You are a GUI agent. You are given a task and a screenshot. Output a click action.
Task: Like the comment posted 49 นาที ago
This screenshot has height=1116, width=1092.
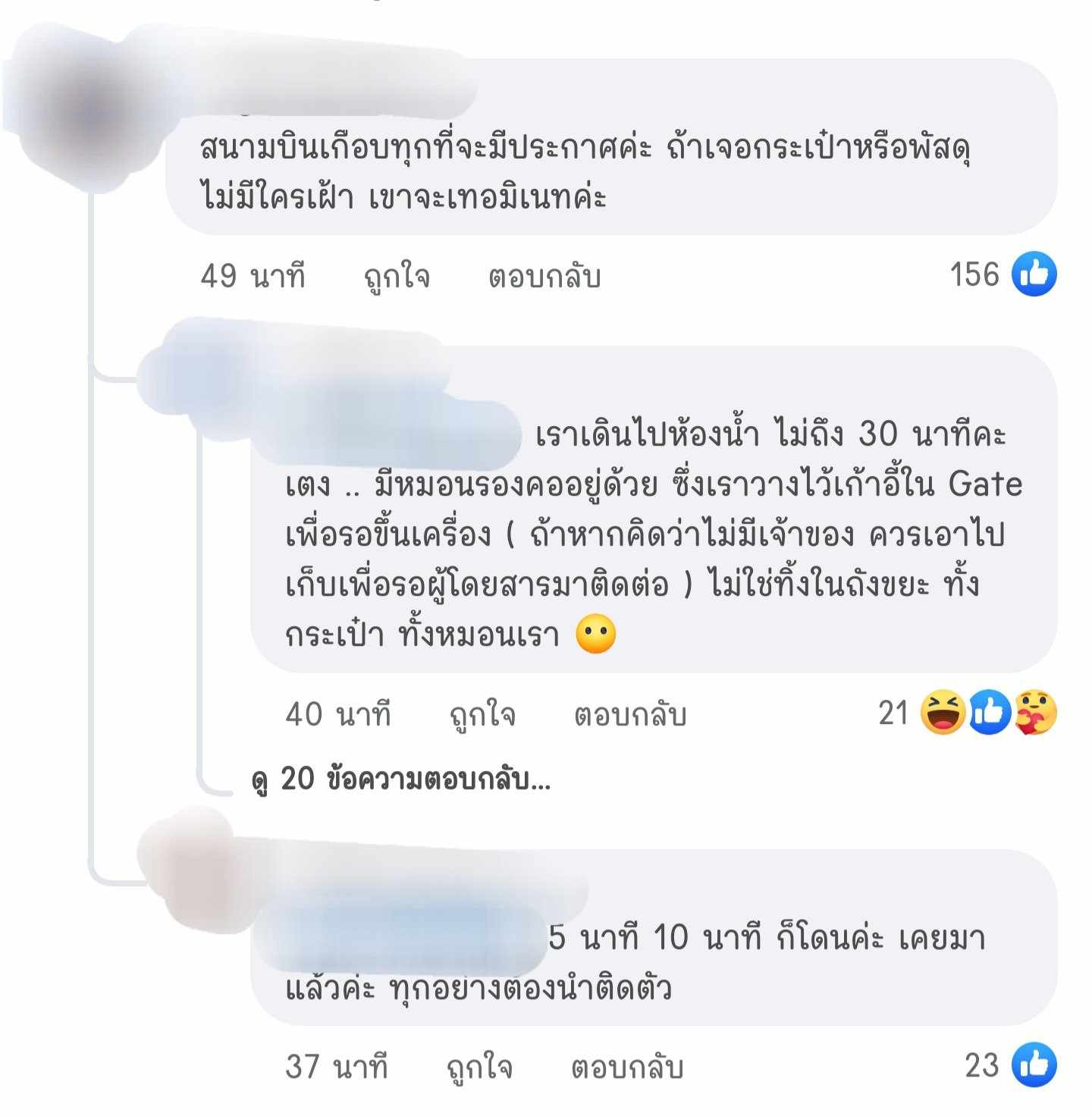[x=397, y=277]
